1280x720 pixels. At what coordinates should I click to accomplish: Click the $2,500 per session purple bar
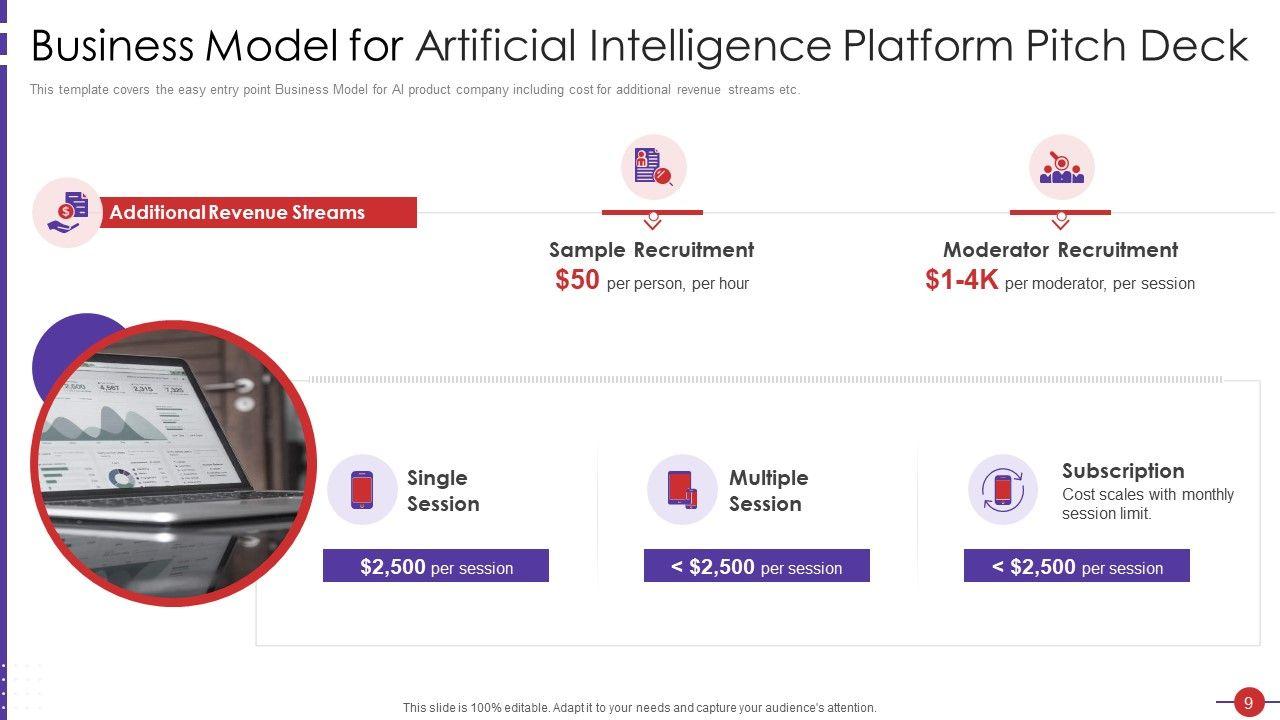436,566
